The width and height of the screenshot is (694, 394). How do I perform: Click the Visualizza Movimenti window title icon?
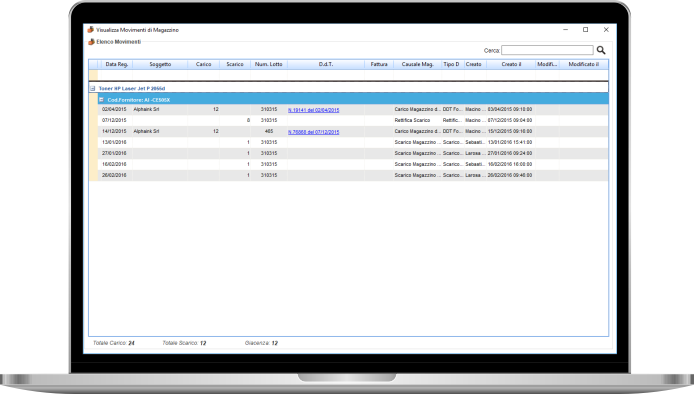[x=91, y=30]
